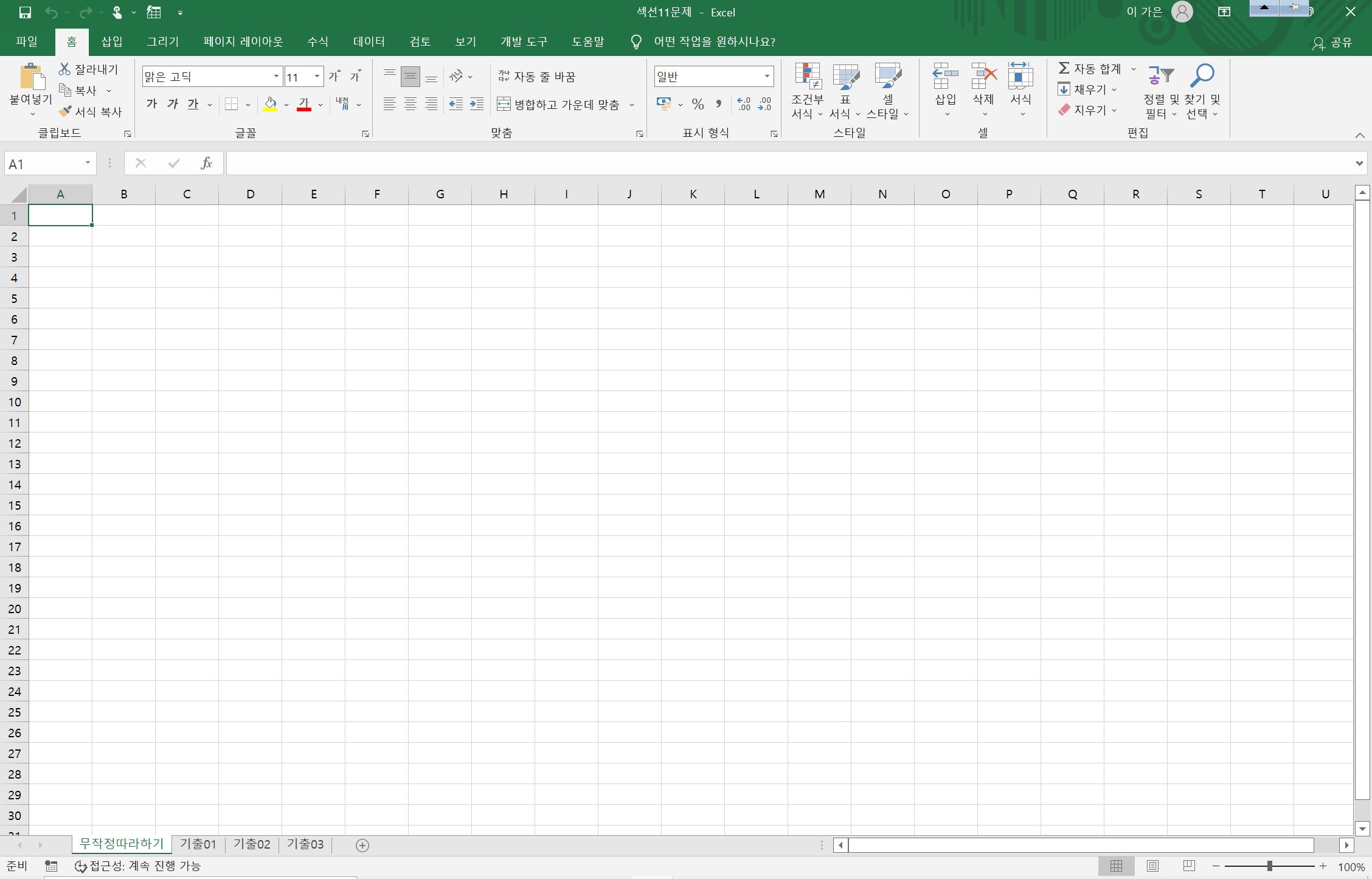This screenshot has width=1372, height=879.
Task: Click the increase indent icon
Action: [x=477, y=104]
